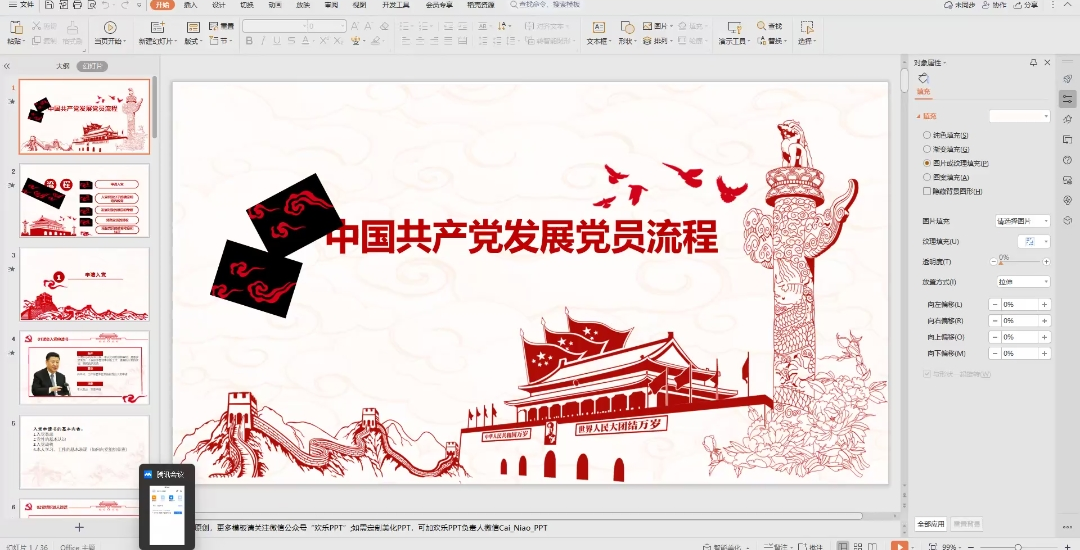Click the Save icon in quick access bar

[50, 5]
